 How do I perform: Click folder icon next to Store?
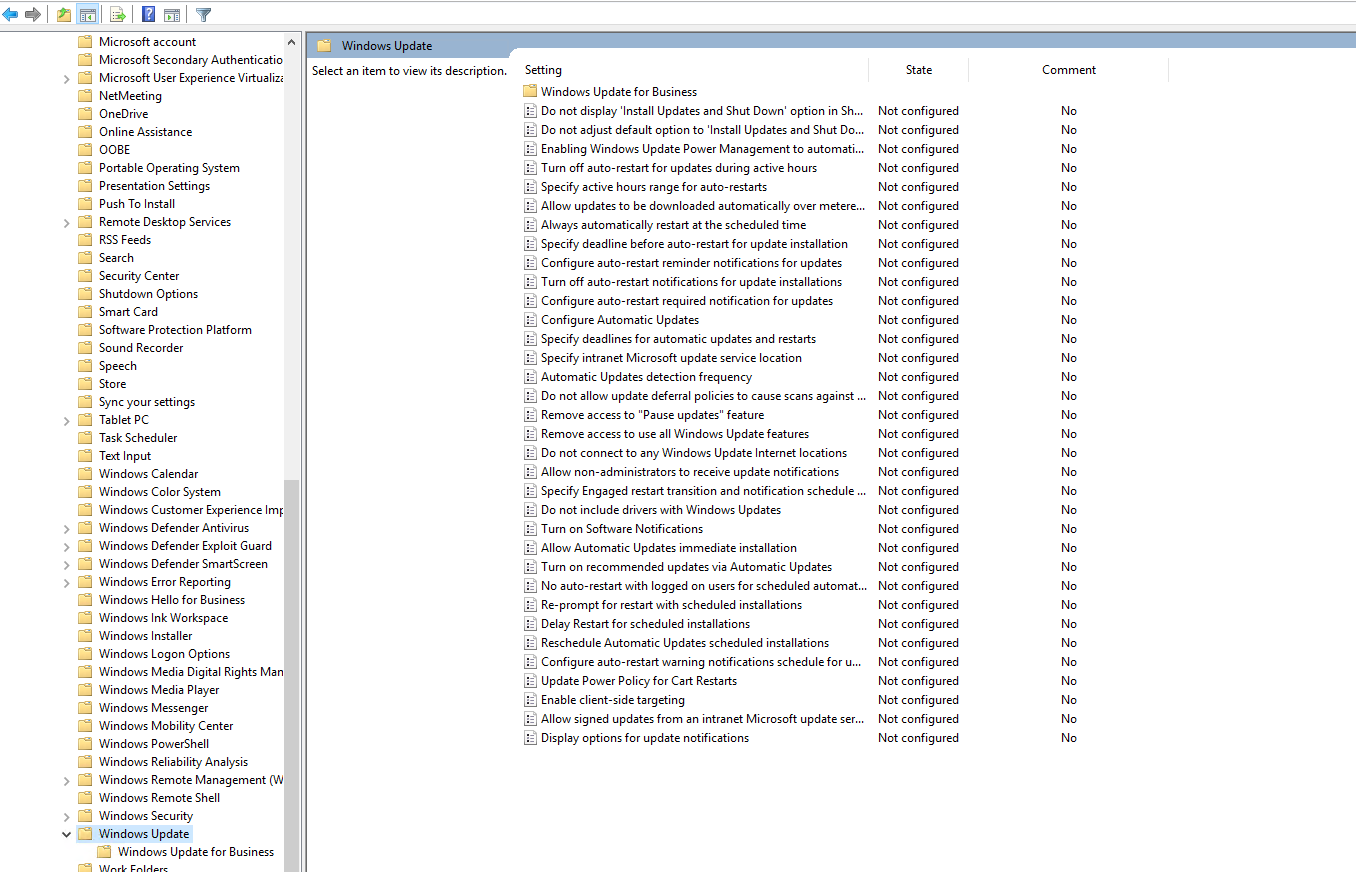[85, 384]
